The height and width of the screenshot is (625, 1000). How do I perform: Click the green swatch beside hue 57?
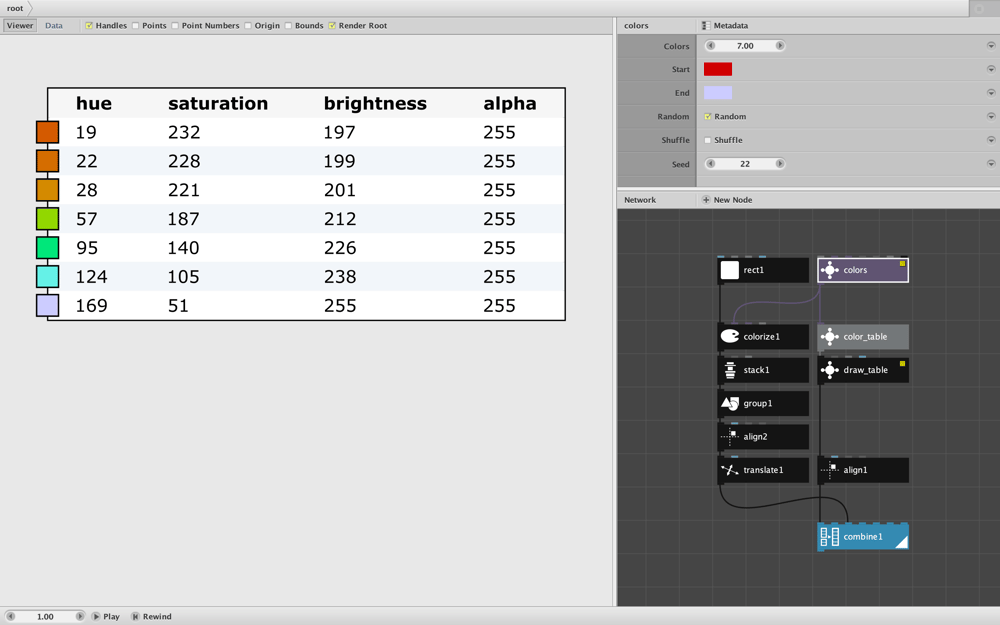(x=48, y=219)
